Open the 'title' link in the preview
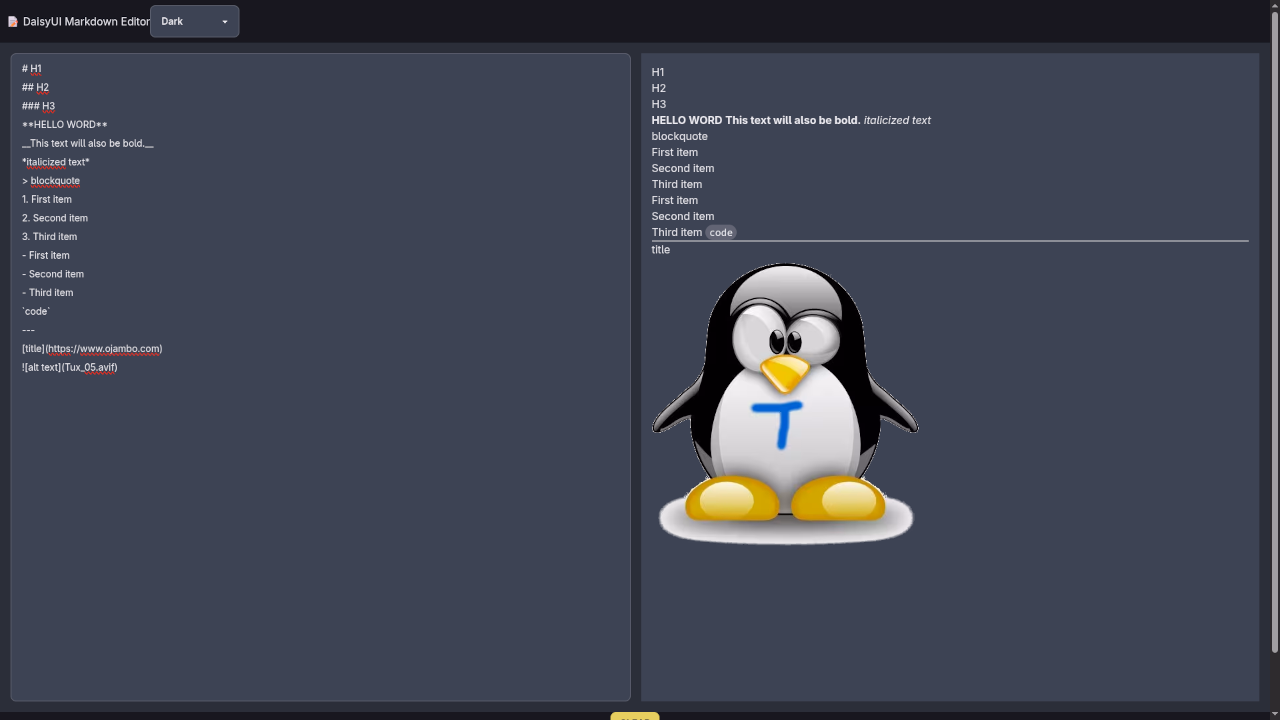This screenshot has height=720, width=1280. [661, 249]
